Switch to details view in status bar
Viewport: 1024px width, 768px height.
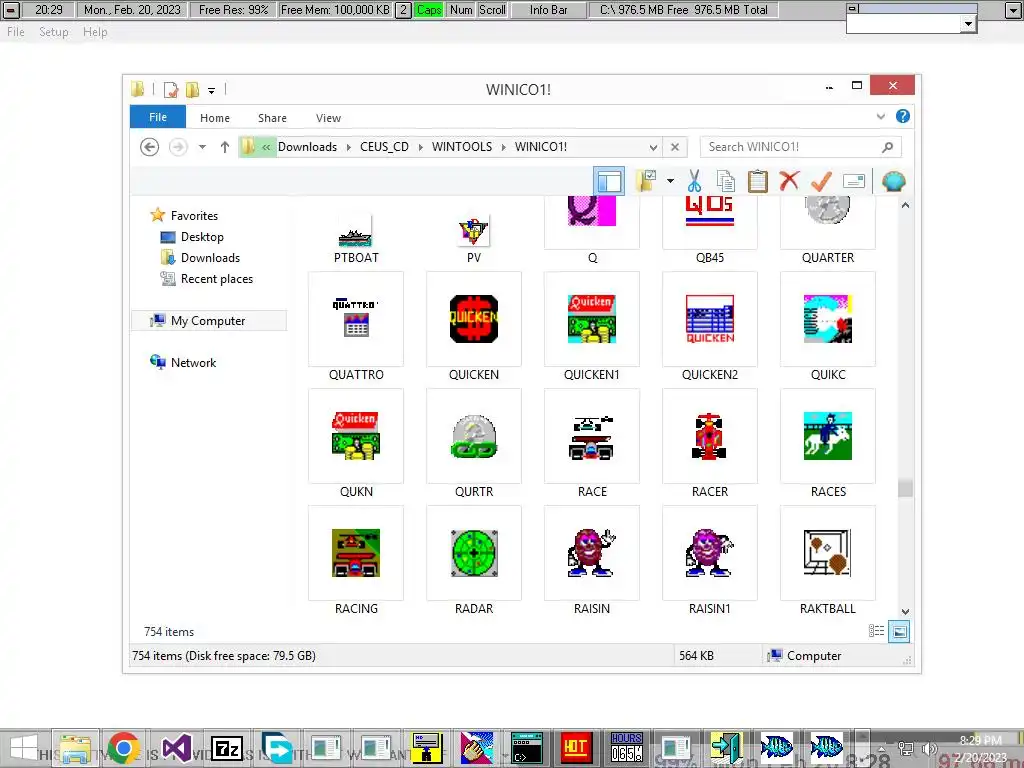point(876,631)
